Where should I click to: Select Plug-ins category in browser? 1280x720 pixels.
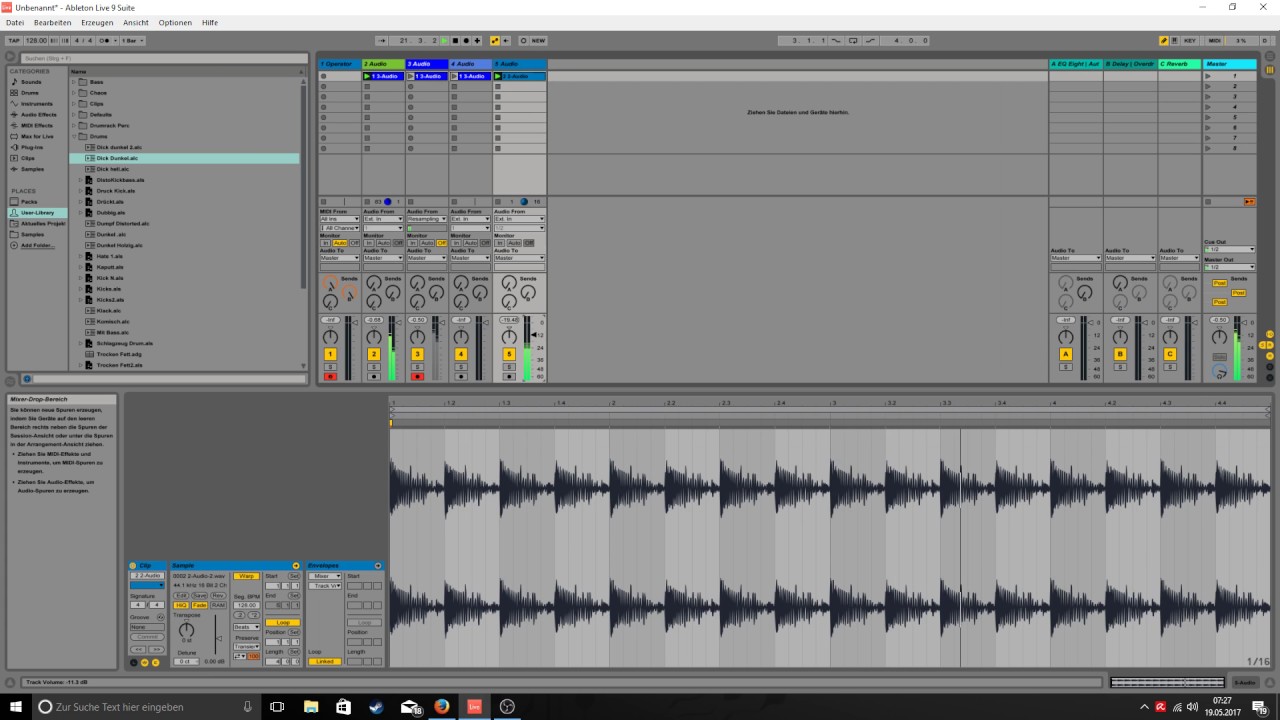point(32,147)
